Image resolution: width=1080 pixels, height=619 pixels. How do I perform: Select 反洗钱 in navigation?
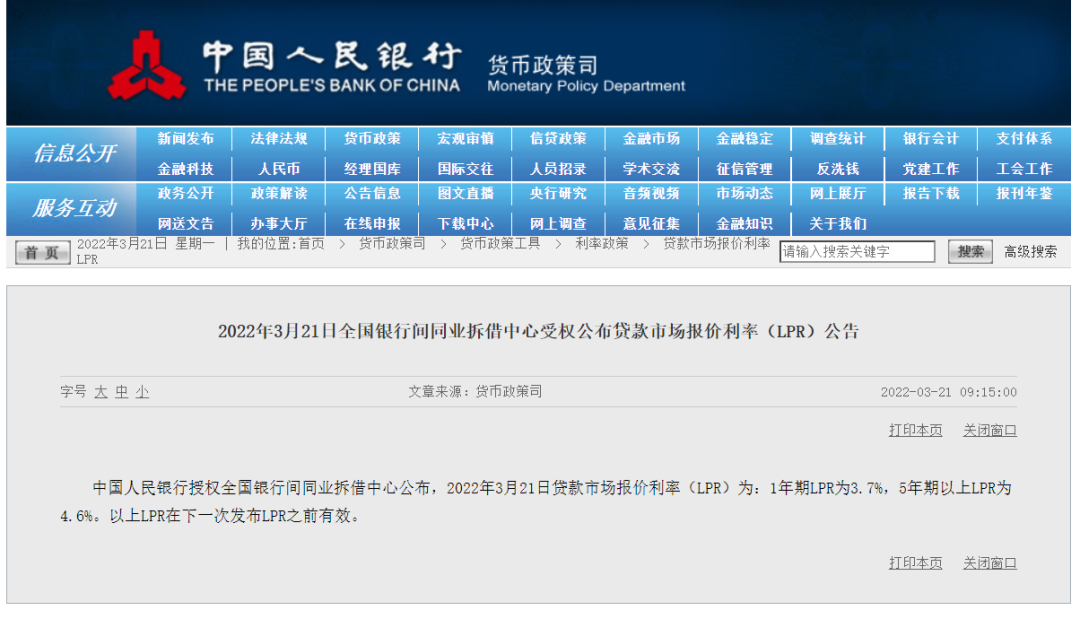[838, 169]
